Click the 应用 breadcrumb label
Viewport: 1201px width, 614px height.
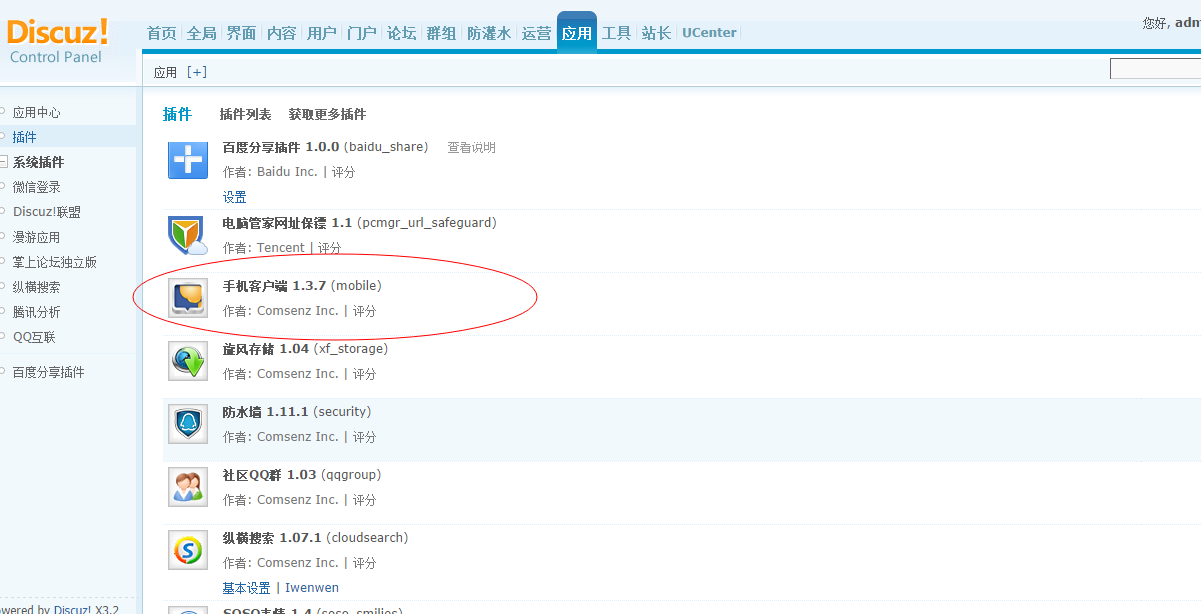coord(166,72)
